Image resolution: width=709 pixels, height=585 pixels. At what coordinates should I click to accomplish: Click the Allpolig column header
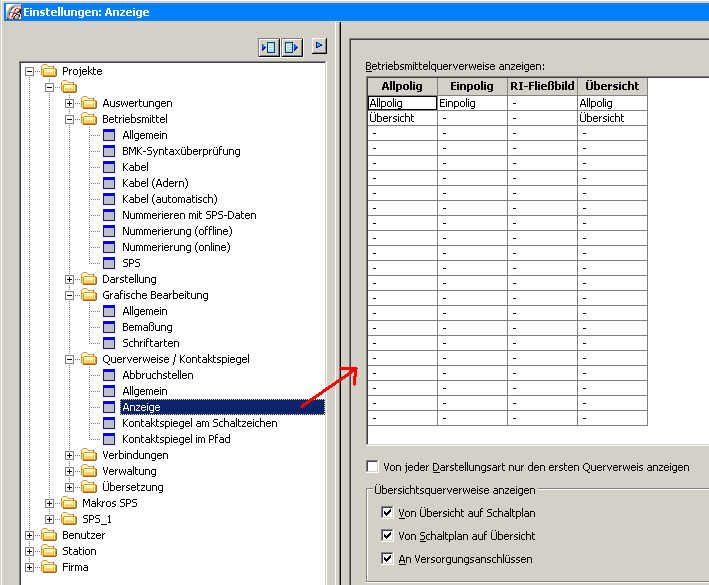[402, 86]
